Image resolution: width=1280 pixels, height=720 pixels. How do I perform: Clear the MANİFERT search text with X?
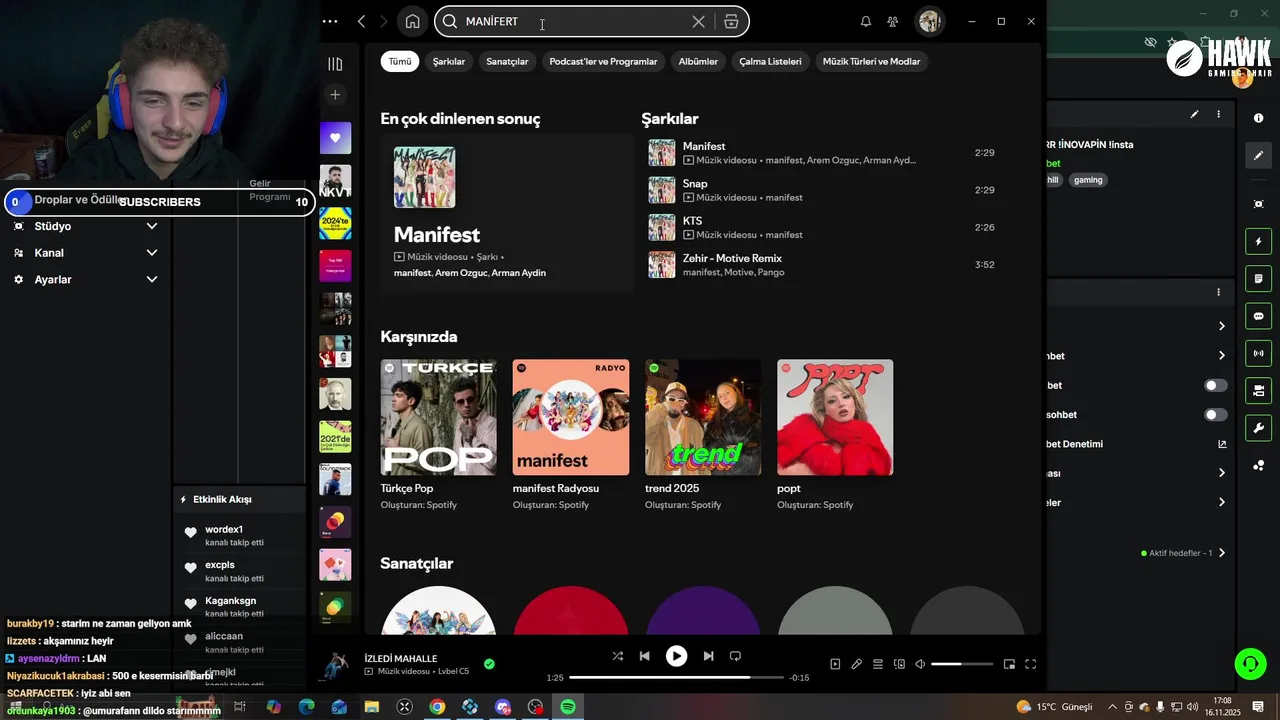click(x=698, y=21)
